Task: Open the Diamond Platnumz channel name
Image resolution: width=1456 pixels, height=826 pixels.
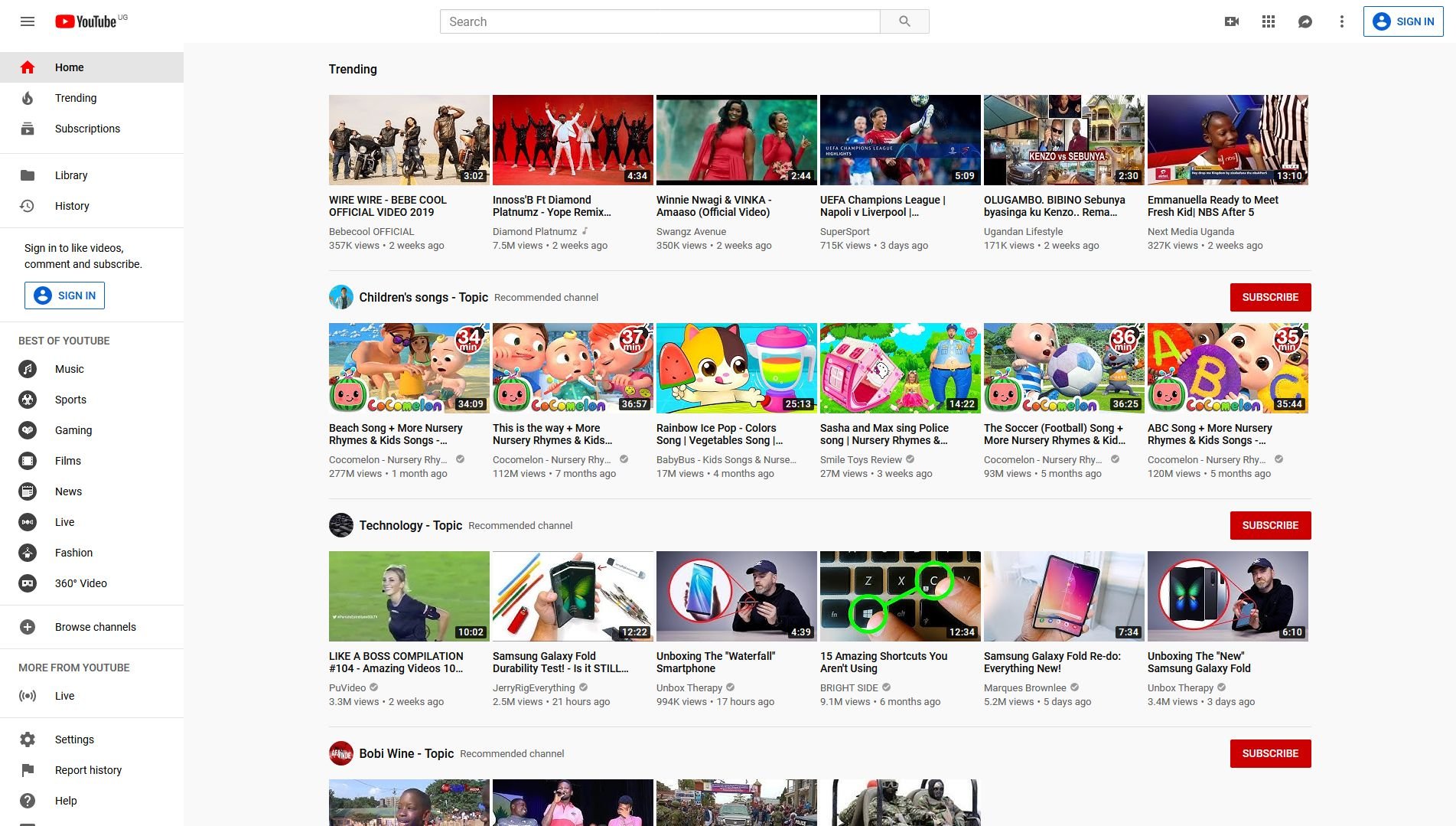Action: [535, 231]
